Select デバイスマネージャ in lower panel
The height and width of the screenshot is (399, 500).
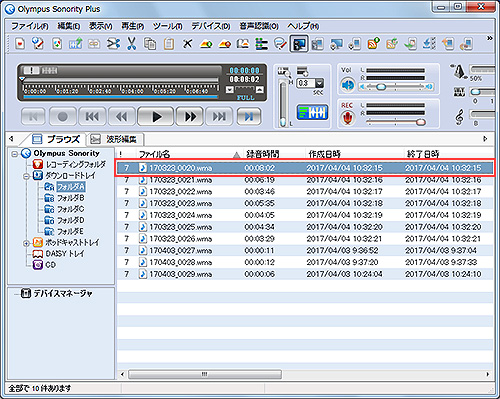pos(63,293)
